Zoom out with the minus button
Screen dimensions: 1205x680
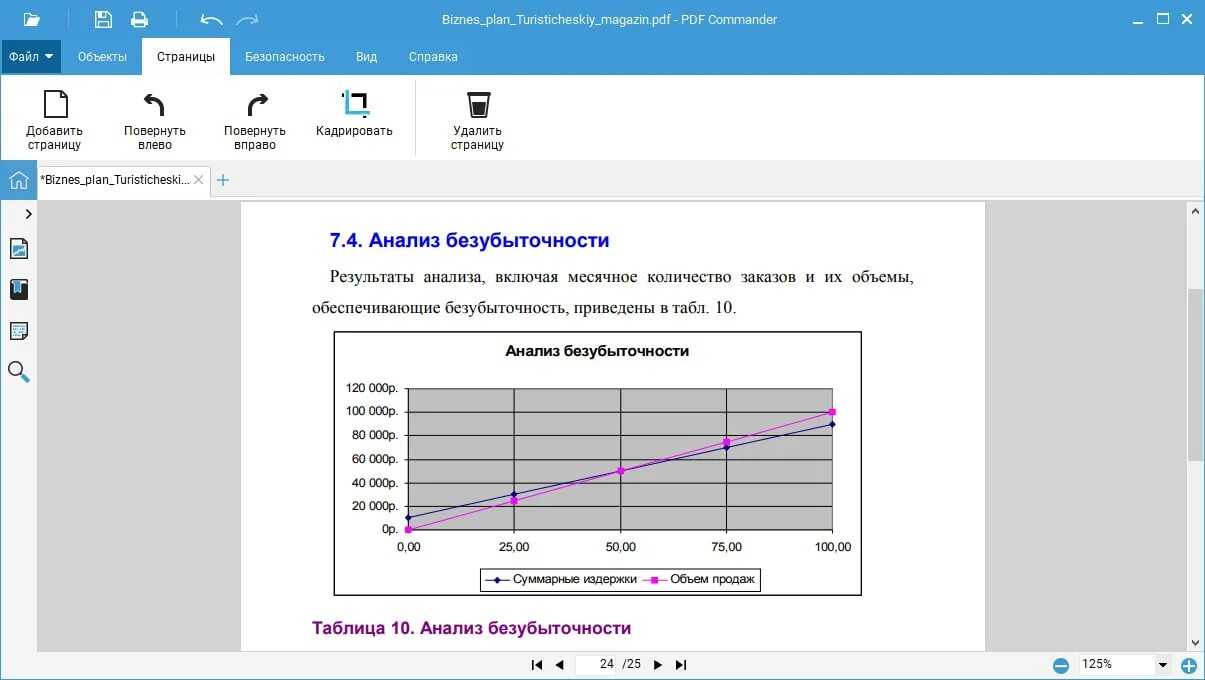click(1060, 665)
